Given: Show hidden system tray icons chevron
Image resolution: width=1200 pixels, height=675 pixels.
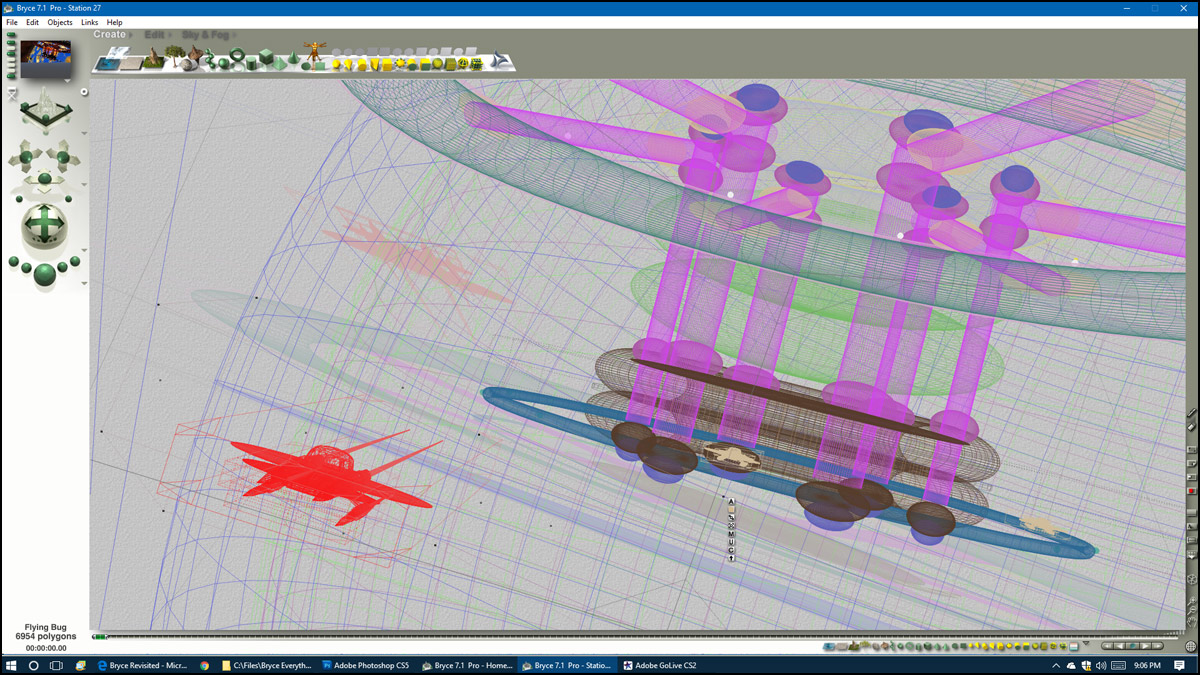Looking at the screenshot, I should [1057, 665].
